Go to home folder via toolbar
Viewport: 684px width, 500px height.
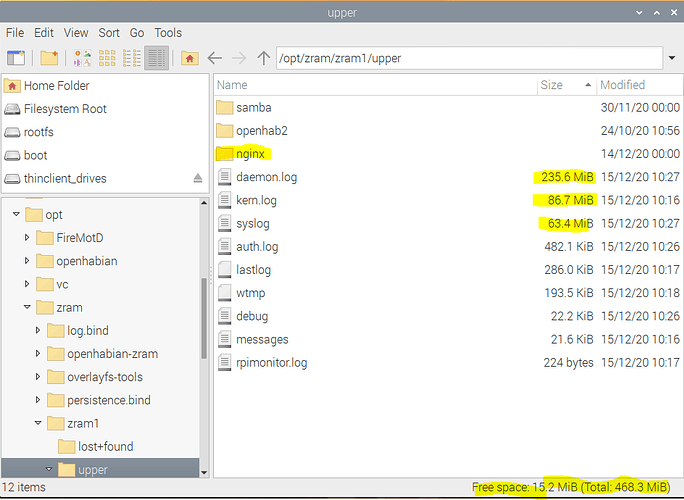point(190,58)
